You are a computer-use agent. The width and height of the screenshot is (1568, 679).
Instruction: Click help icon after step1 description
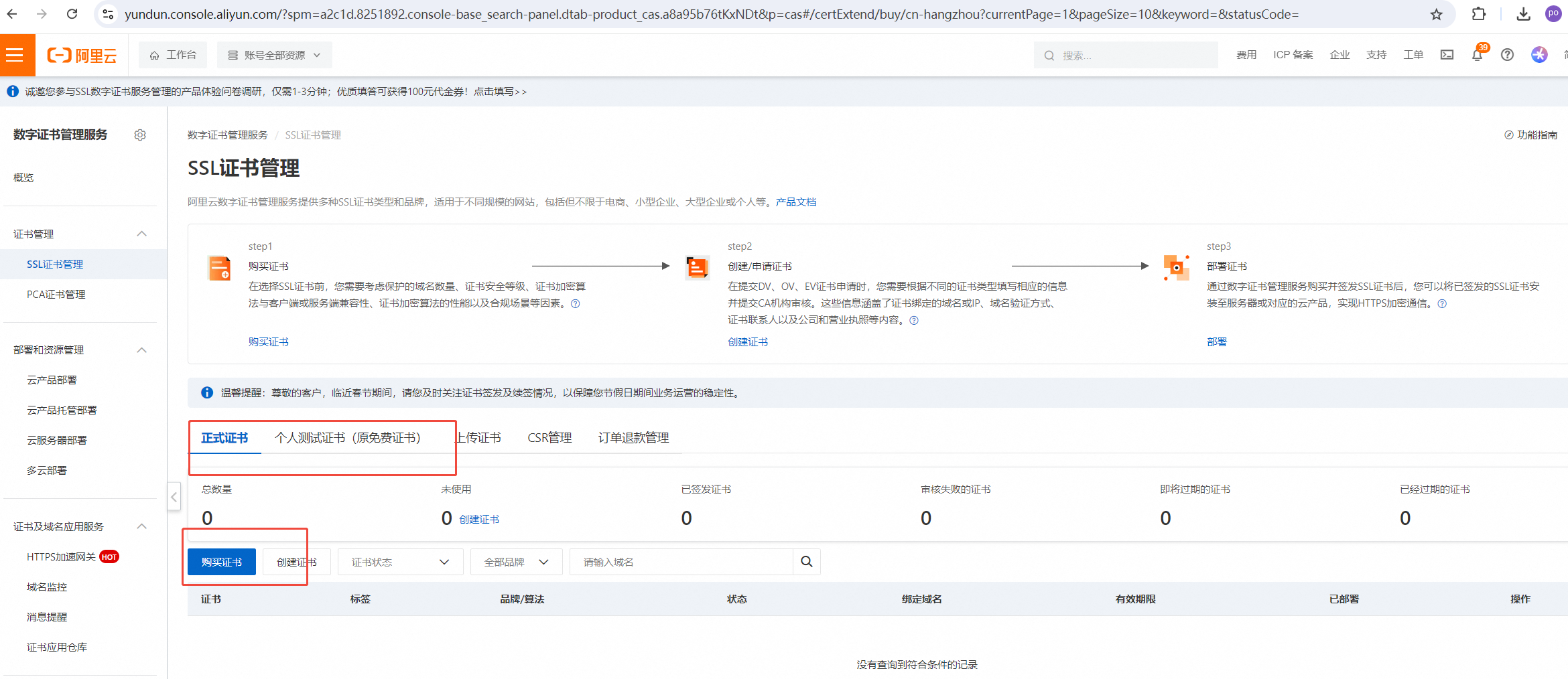pos(576,303)
